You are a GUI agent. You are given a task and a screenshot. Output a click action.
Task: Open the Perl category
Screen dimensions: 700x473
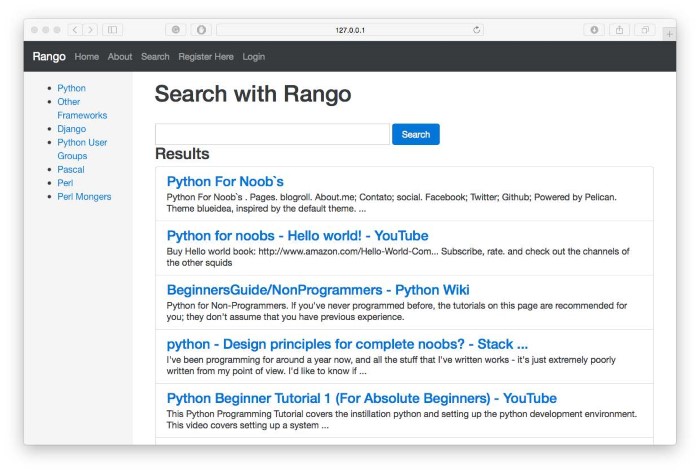[65, 183]
